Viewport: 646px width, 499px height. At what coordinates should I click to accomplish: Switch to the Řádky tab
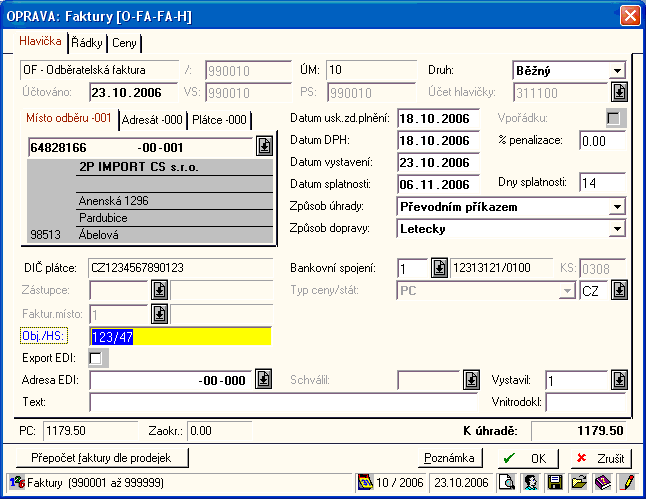point(88,43)
